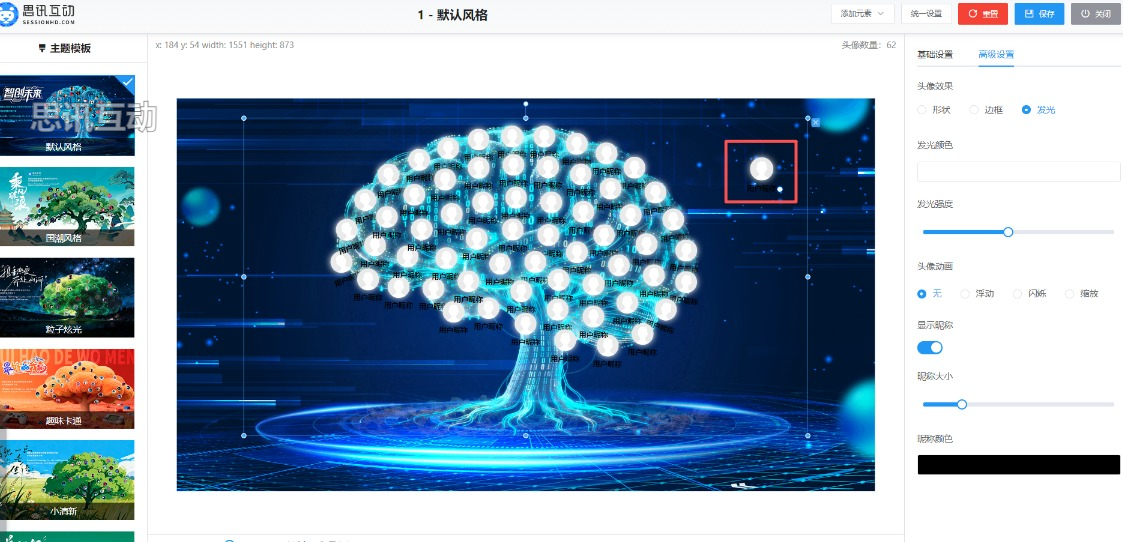
Task: Click the 关闭 power icon
Action: [1086, 14]
